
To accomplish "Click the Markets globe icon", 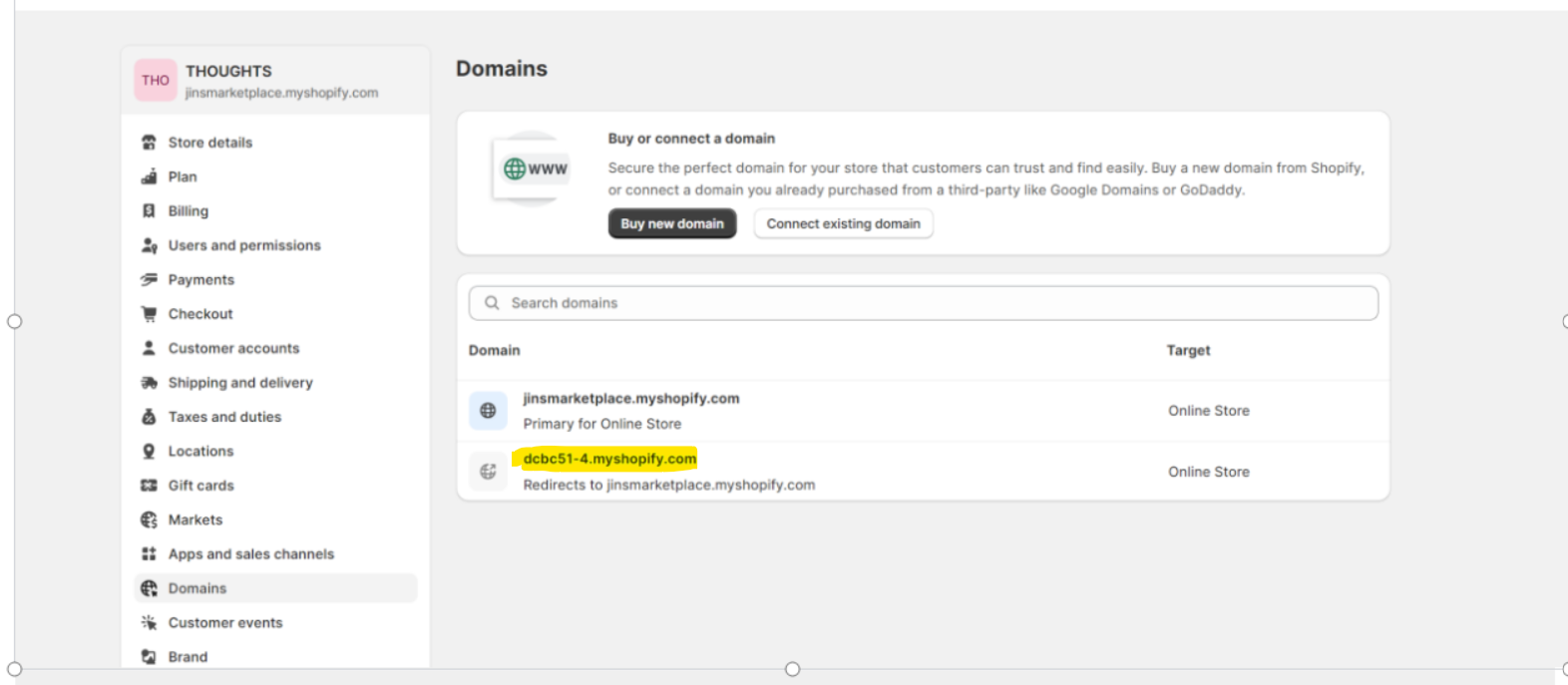I will 149,519.
